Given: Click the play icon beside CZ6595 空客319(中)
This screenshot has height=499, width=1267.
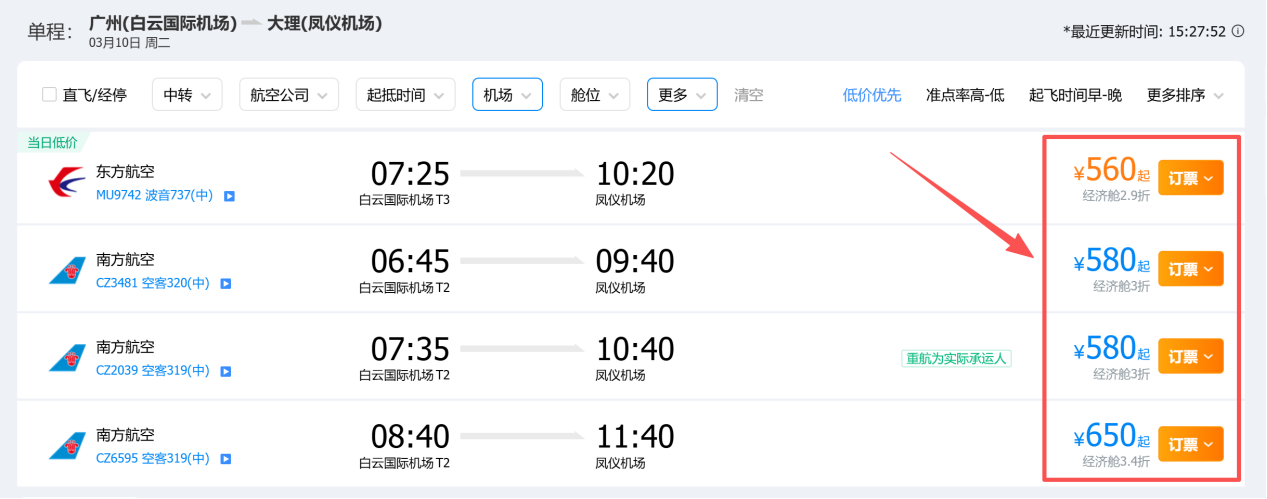Looking at the screenshot, I should point(226,459).
